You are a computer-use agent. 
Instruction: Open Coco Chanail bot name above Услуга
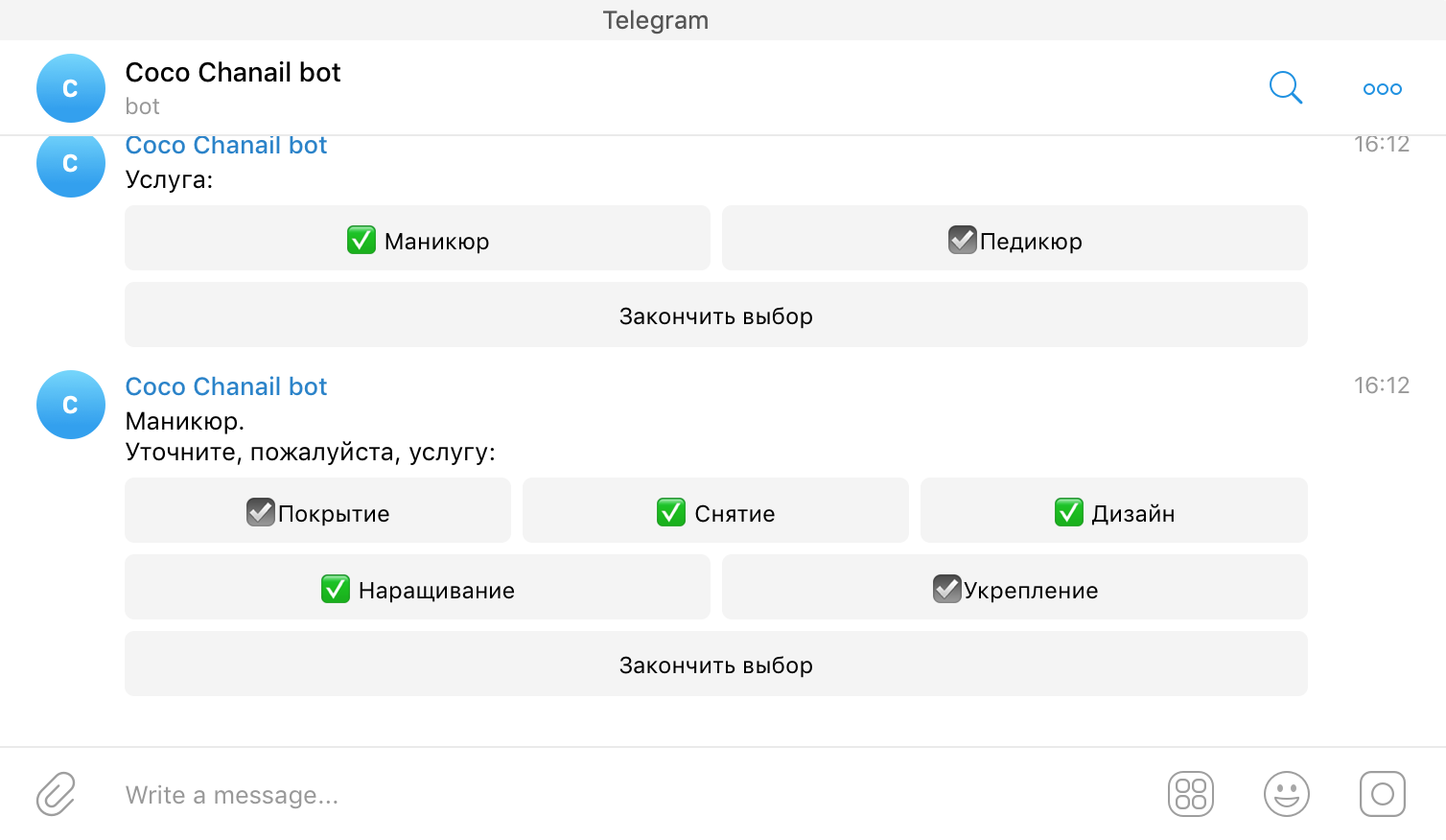tap(226, 146)
